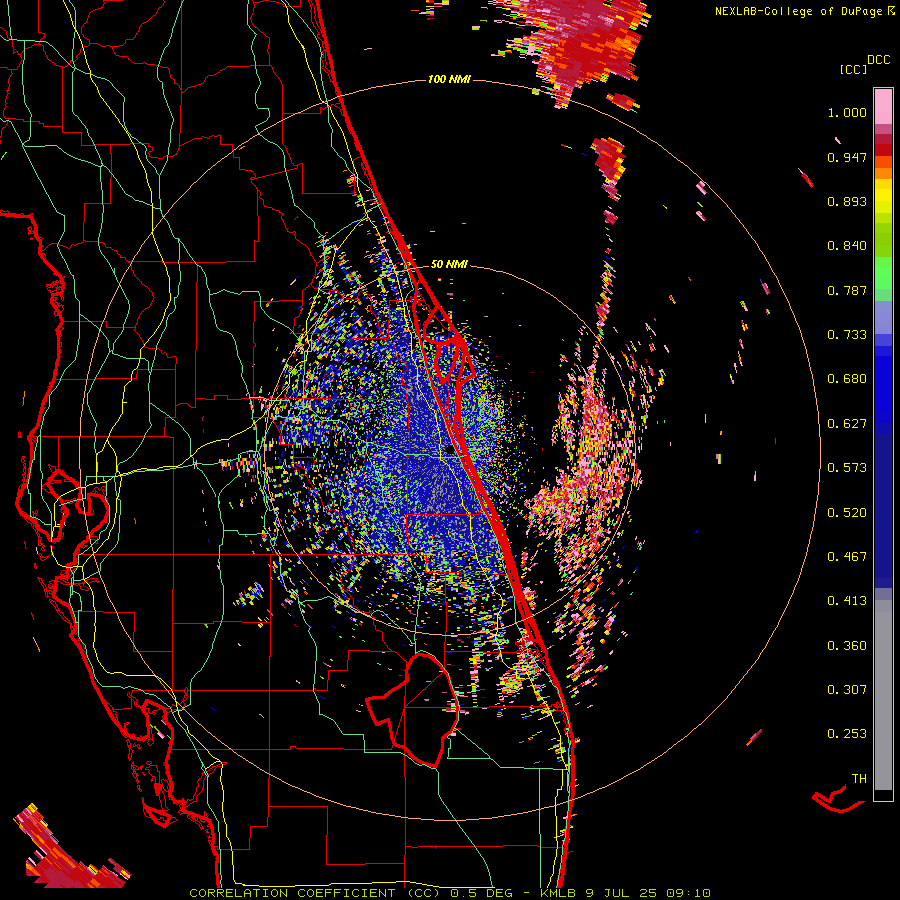Select the 0.467 scale value
The height and width of the screenshot is (900, 900).
(847, 557)
